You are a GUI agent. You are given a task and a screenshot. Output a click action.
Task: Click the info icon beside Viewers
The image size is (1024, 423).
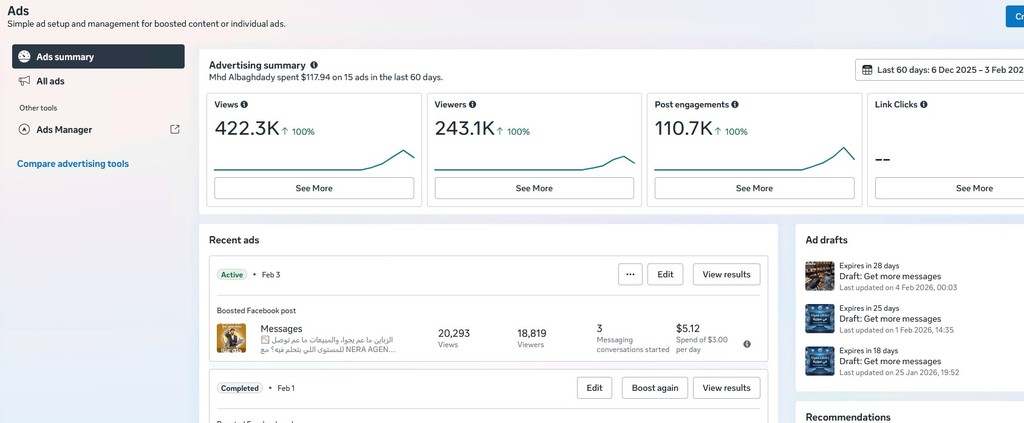click(472, 104)
